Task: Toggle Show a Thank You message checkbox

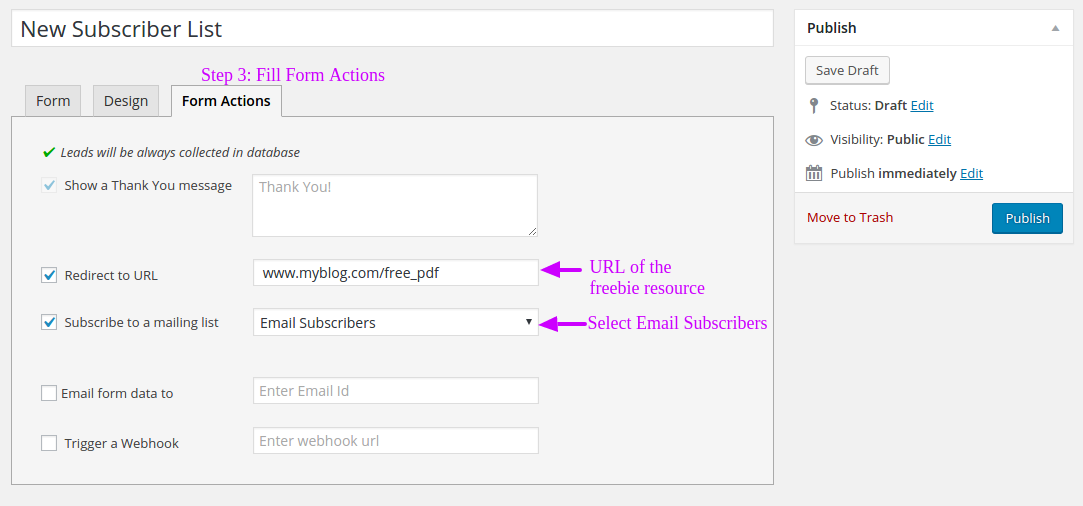Action: [49, 186]
